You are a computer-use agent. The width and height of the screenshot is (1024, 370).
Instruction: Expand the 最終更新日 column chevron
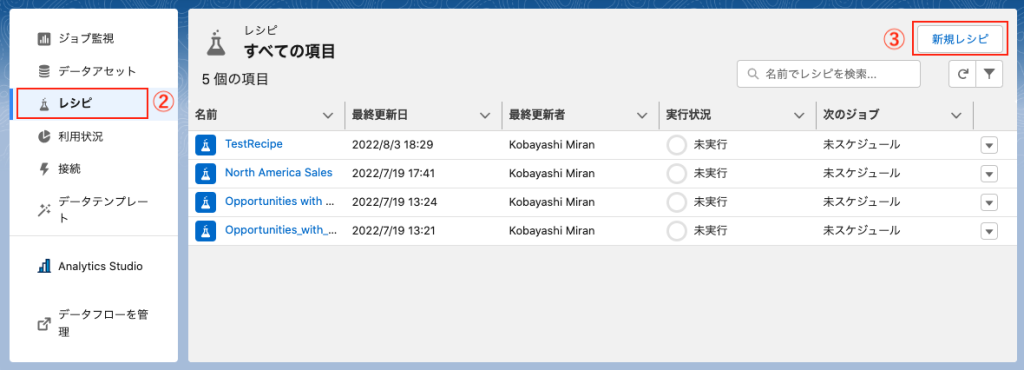point(485,116)
